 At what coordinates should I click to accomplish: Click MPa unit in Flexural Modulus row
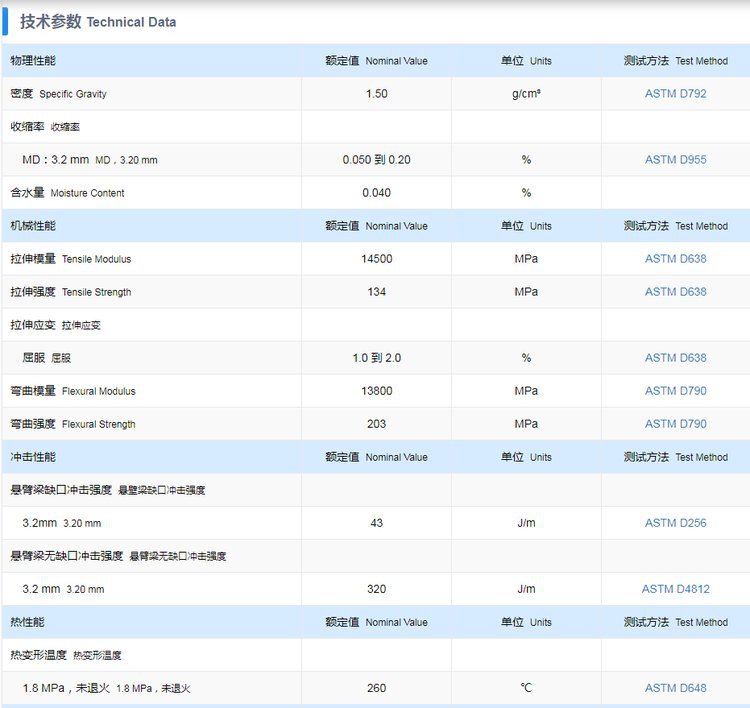[526, 391]
